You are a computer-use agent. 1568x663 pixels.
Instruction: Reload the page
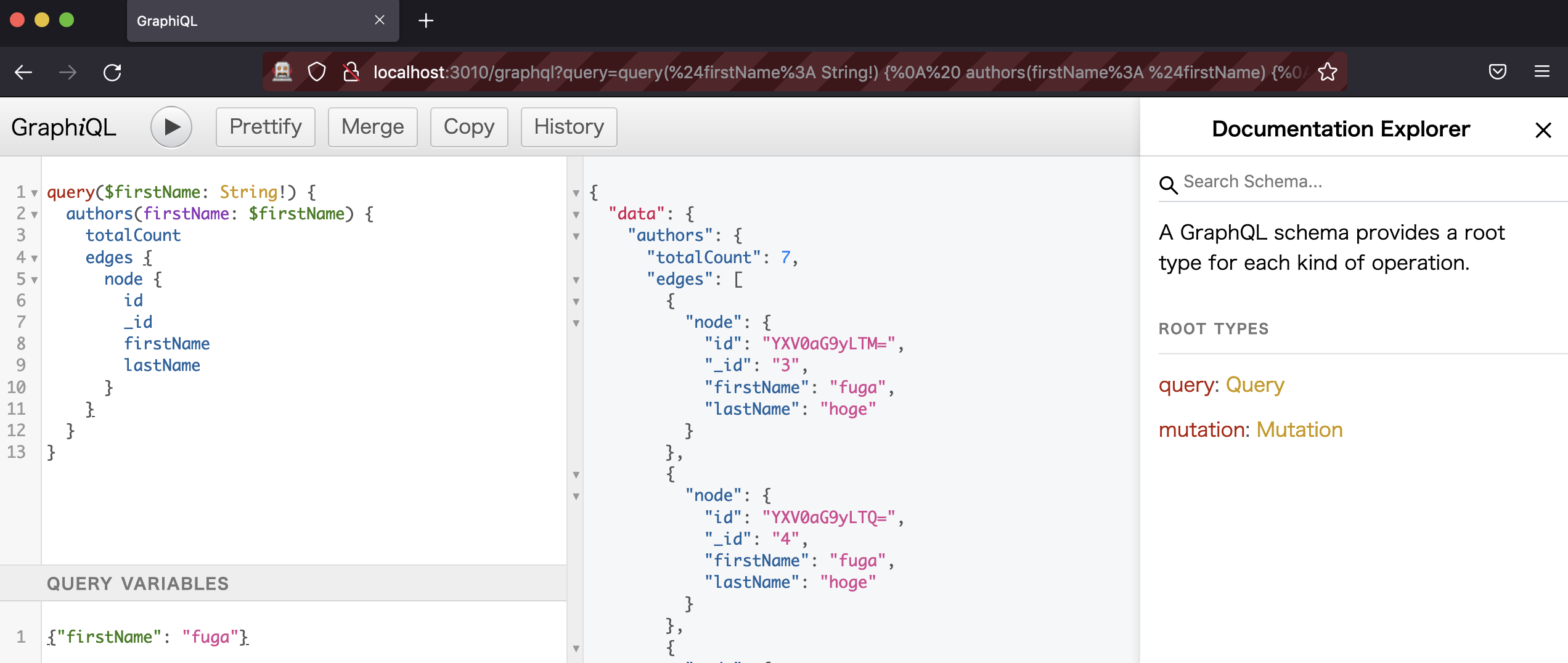click(112, 72)
